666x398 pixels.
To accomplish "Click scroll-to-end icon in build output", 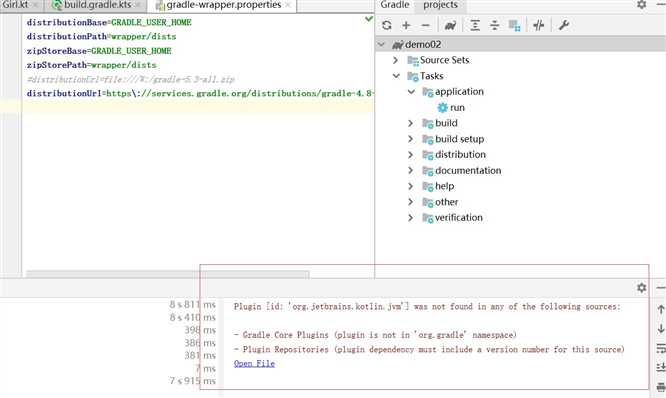I will click(661, 367).
